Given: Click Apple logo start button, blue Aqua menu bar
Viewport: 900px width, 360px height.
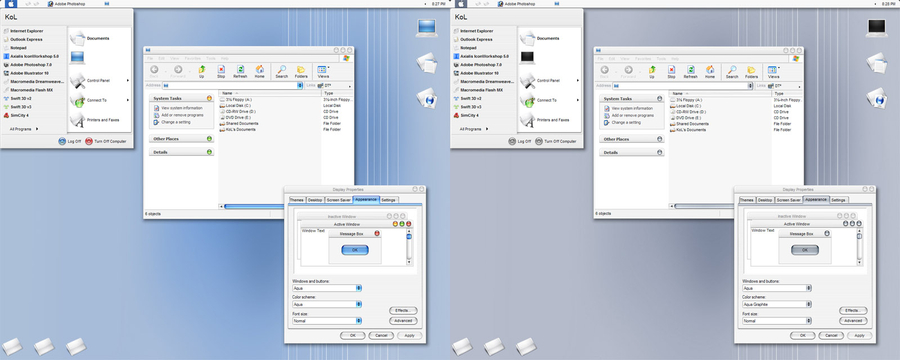Looking at the screenshot, I should click(11, 3).
